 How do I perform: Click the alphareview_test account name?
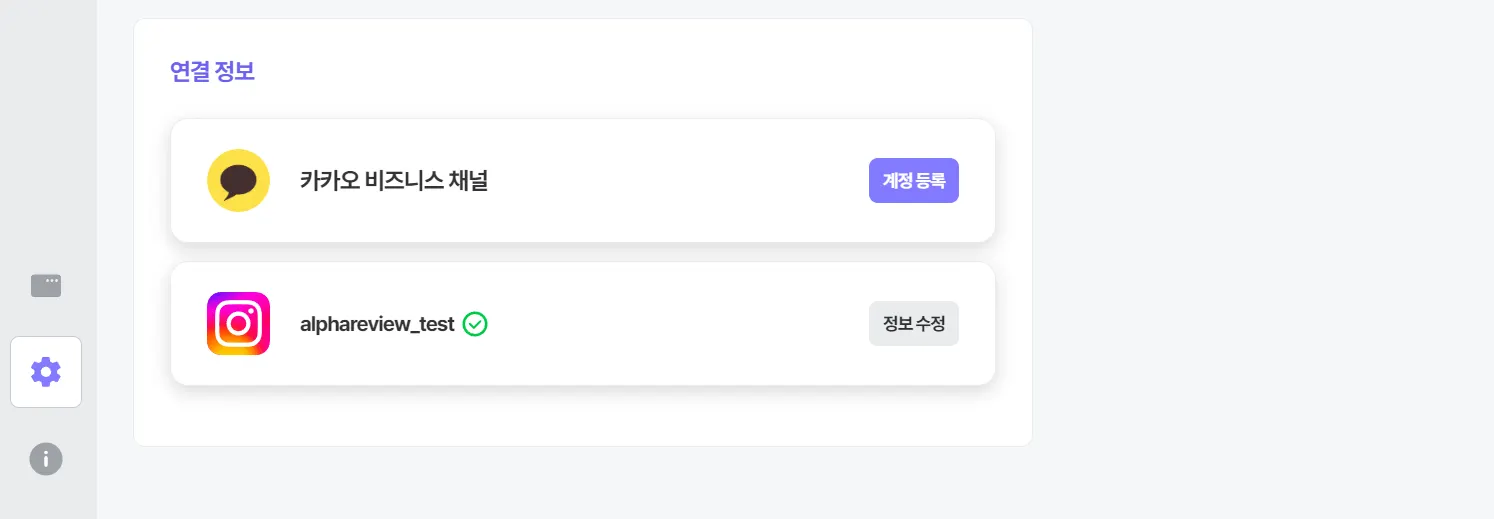(377, 324)
